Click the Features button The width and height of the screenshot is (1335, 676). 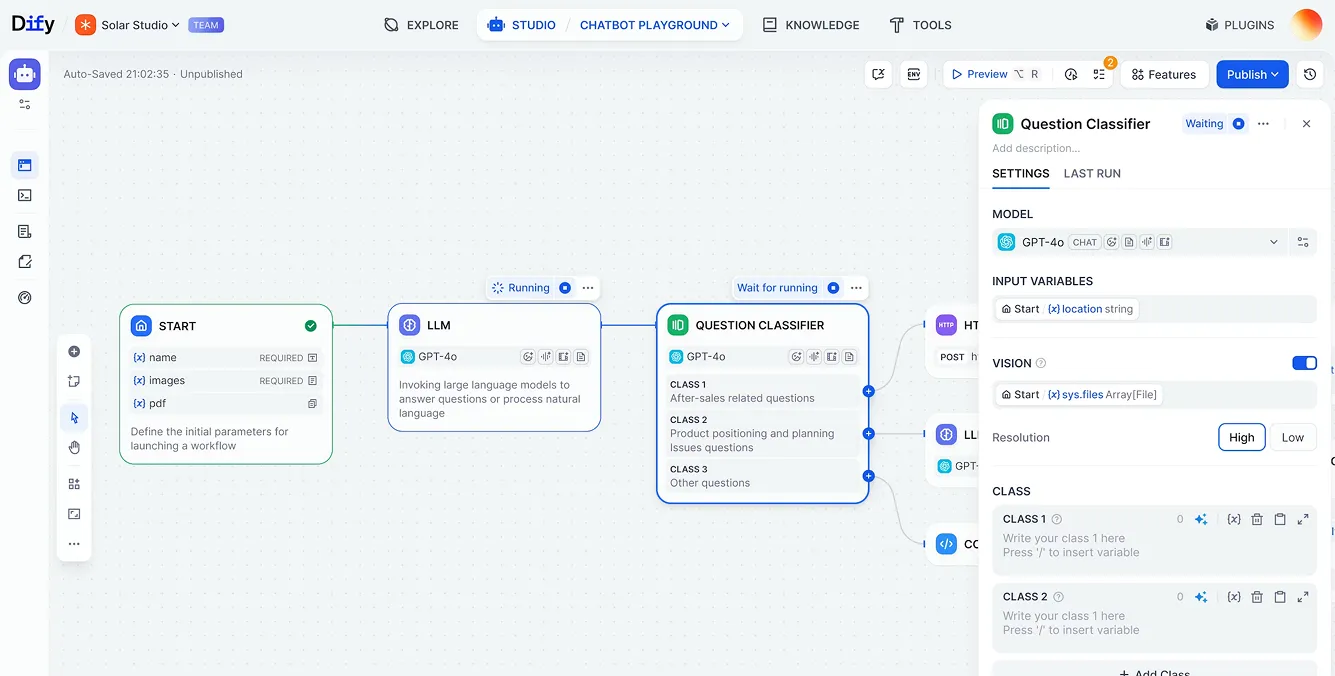coord(1163,74)
